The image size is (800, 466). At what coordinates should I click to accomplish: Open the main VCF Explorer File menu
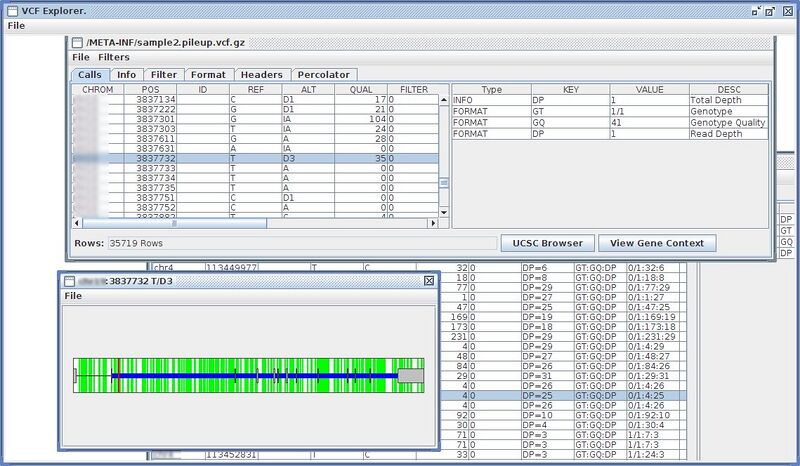pos(16,26)
